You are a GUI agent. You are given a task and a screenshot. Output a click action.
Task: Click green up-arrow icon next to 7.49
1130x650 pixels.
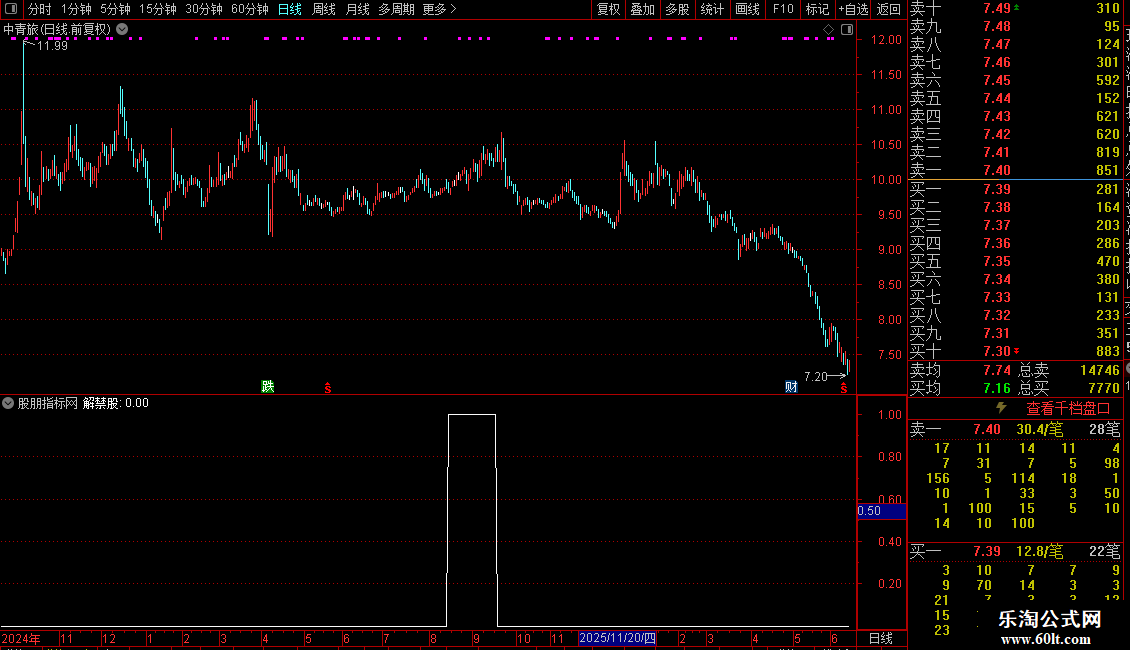[1017, 7]
